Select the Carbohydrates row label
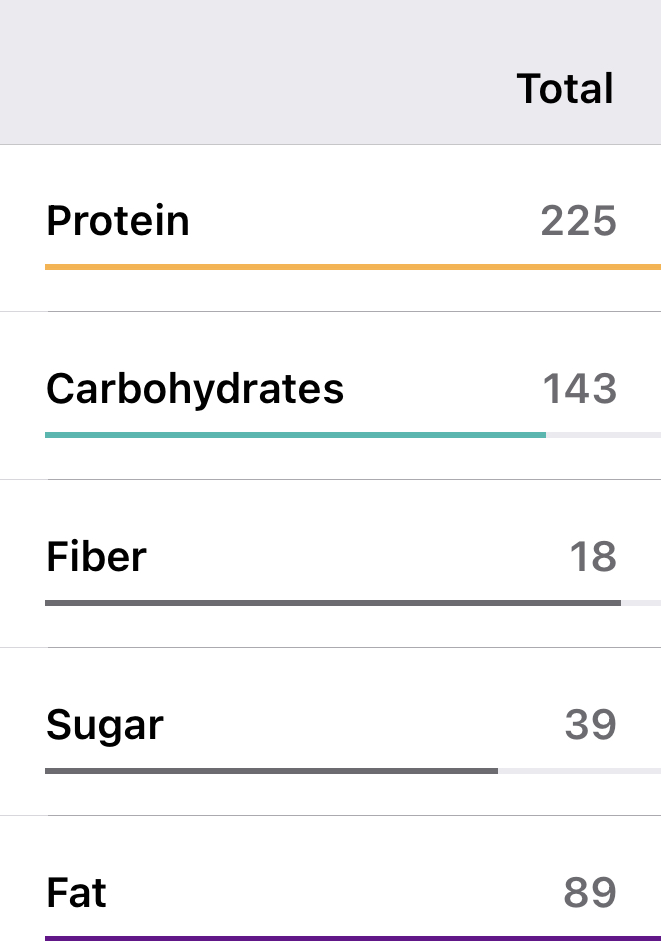 coord(195,388)
